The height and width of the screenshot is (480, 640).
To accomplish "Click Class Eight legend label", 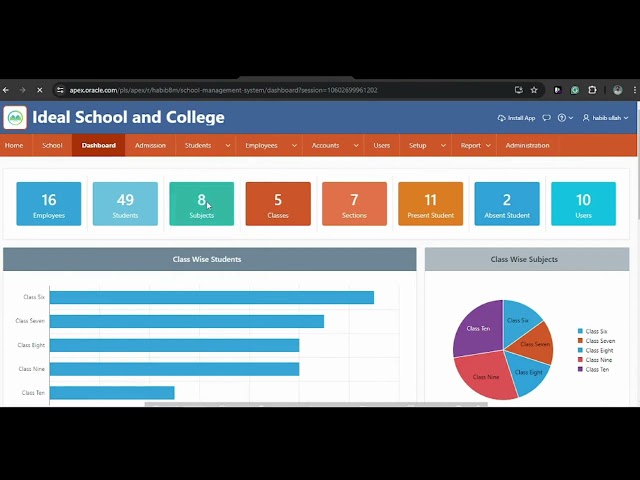I will click(x=599, y=350).
